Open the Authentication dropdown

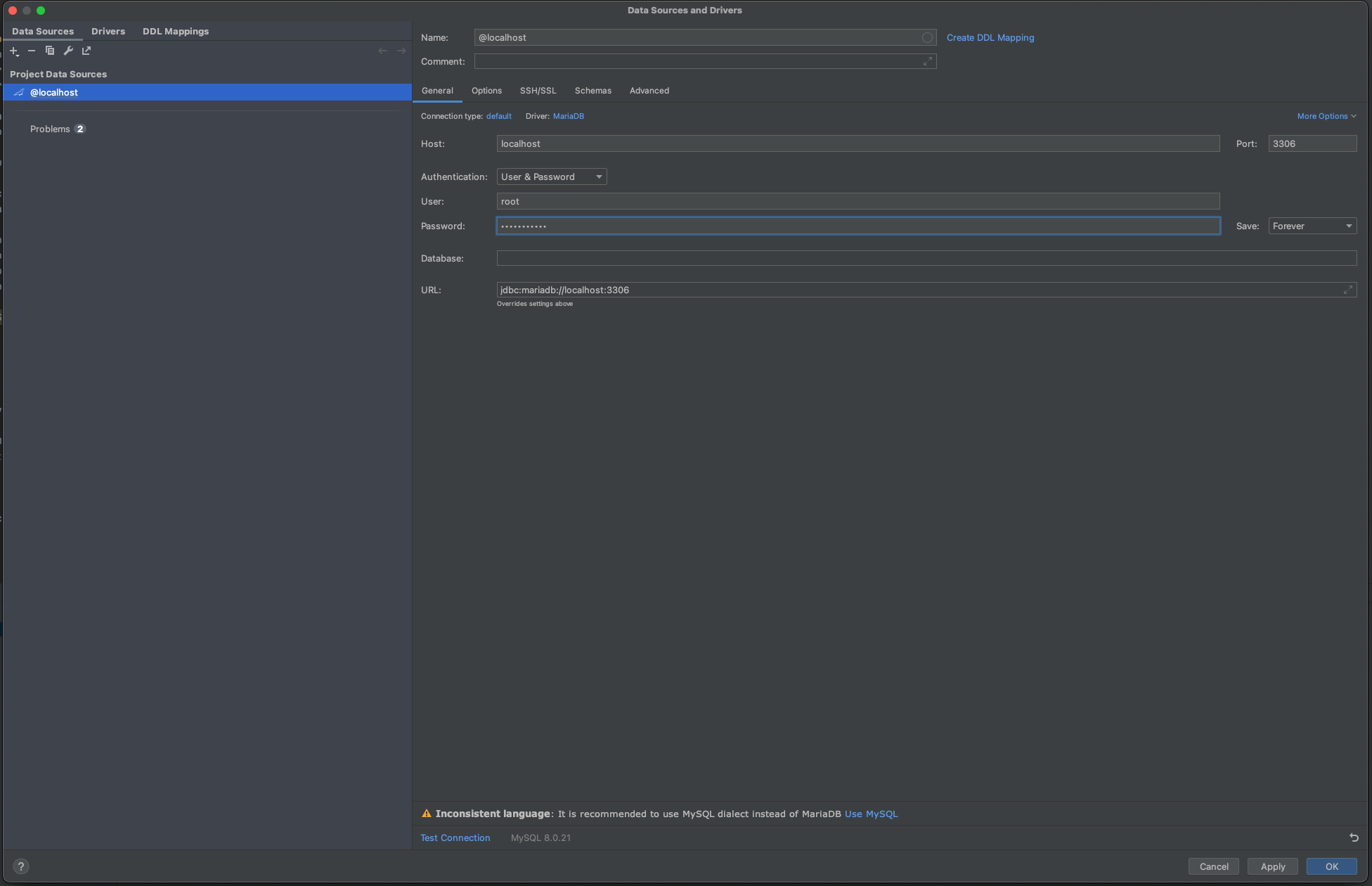pos(552,176)
